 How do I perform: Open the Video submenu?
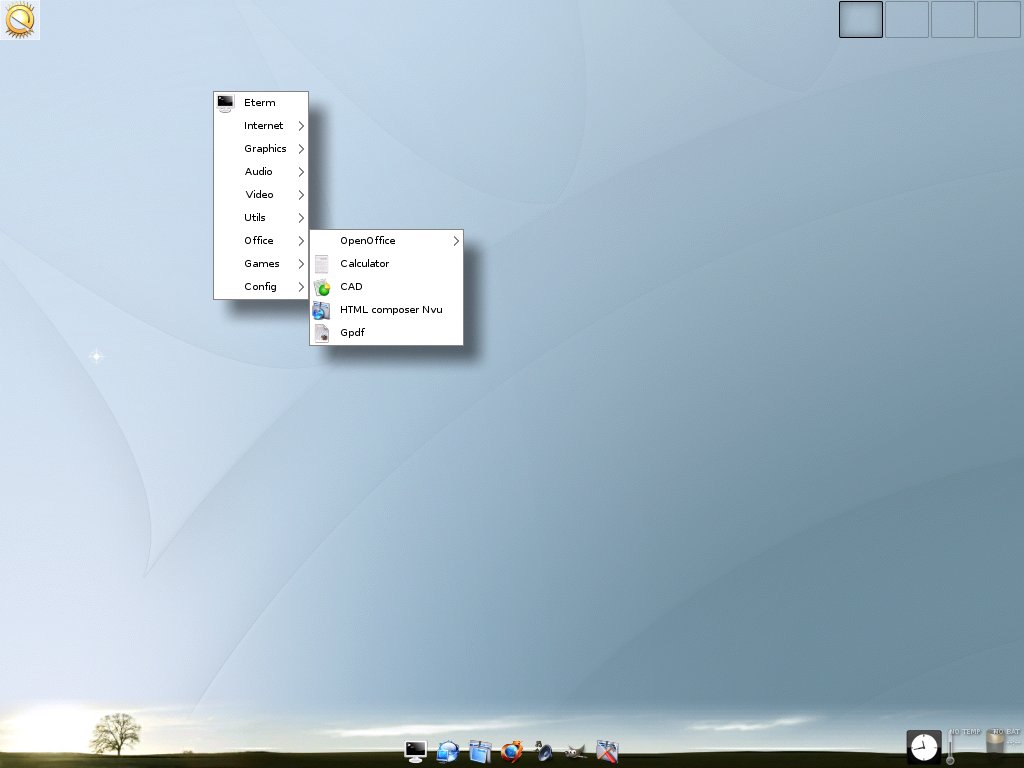click(261, 194)
